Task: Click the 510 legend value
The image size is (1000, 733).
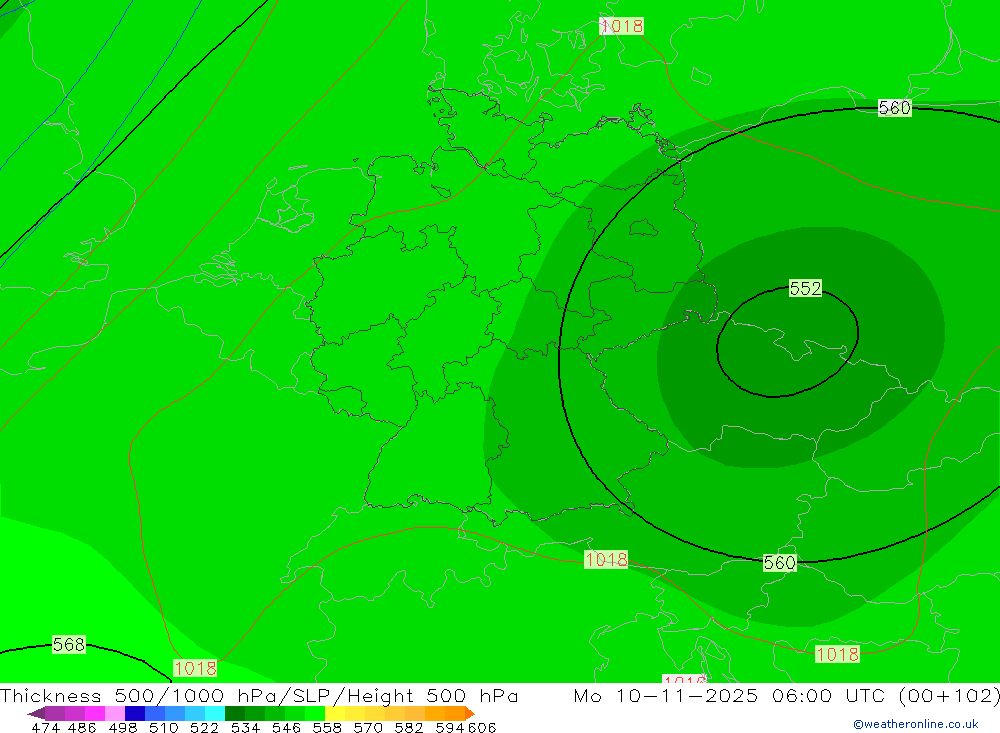Action: tap(163, 727)
